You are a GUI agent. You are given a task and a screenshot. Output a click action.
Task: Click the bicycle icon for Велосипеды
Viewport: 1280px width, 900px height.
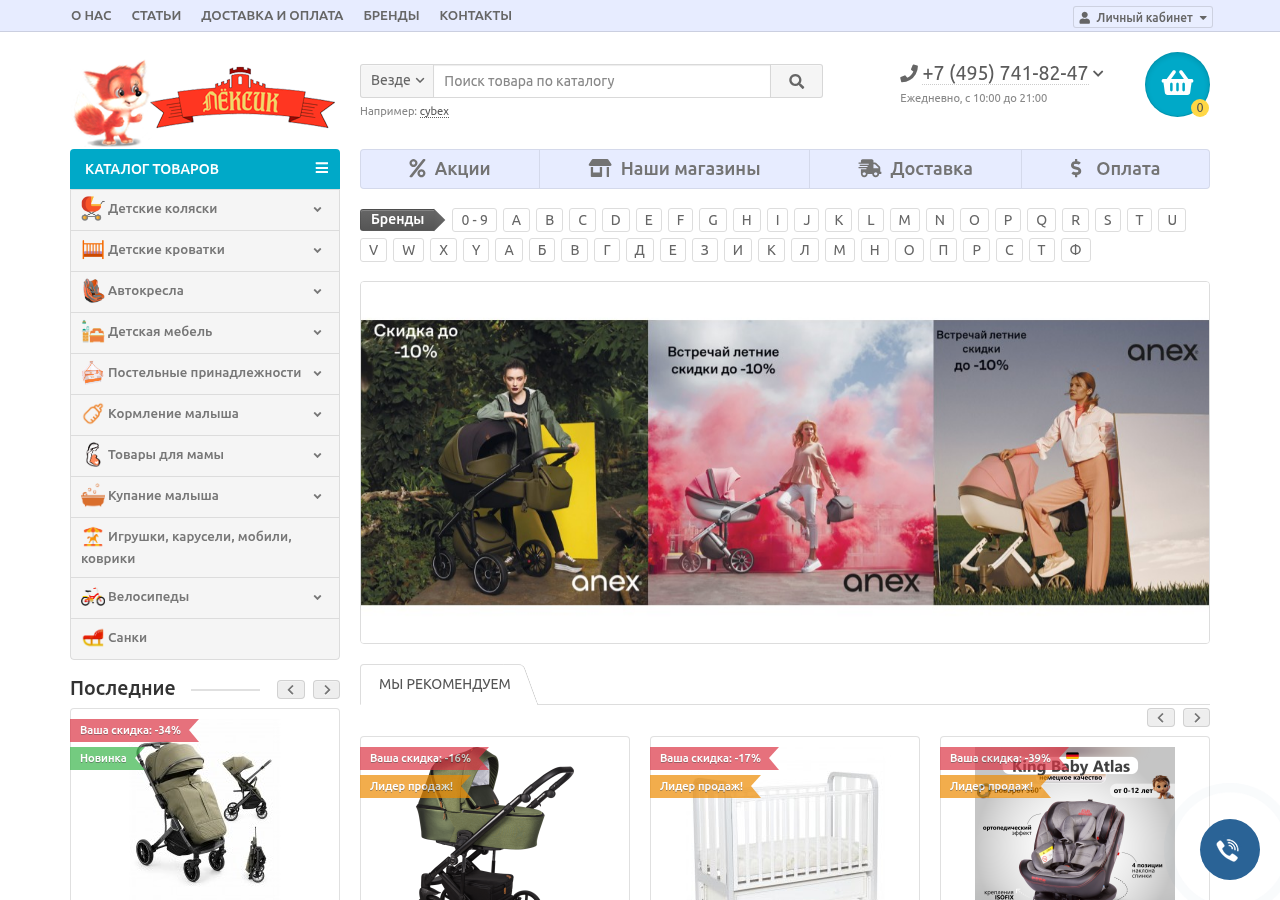coord(93,596)
